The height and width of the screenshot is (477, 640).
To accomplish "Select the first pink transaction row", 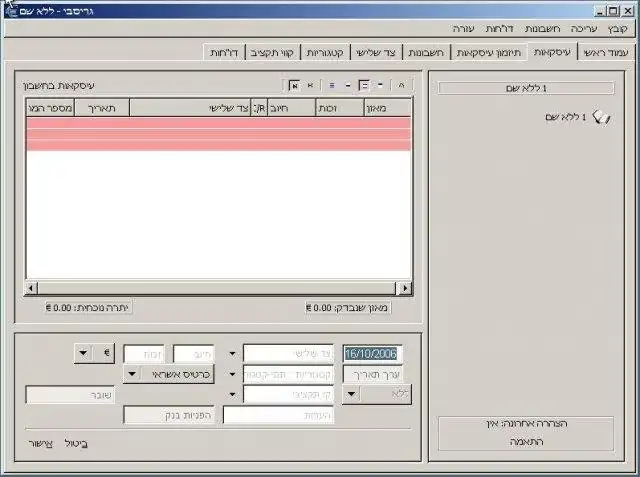I will tap(218, 123).
